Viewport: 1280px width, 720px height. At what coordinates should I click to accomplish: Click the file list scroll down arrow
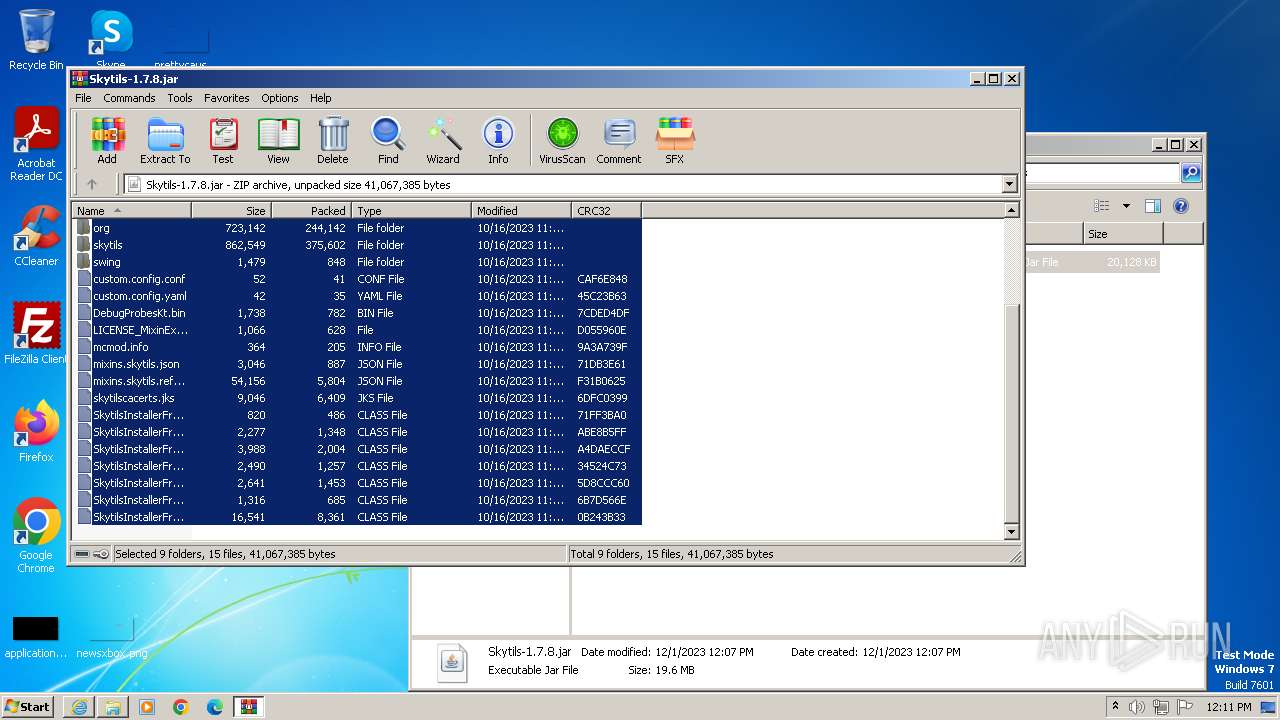[x=1011, y=532]
